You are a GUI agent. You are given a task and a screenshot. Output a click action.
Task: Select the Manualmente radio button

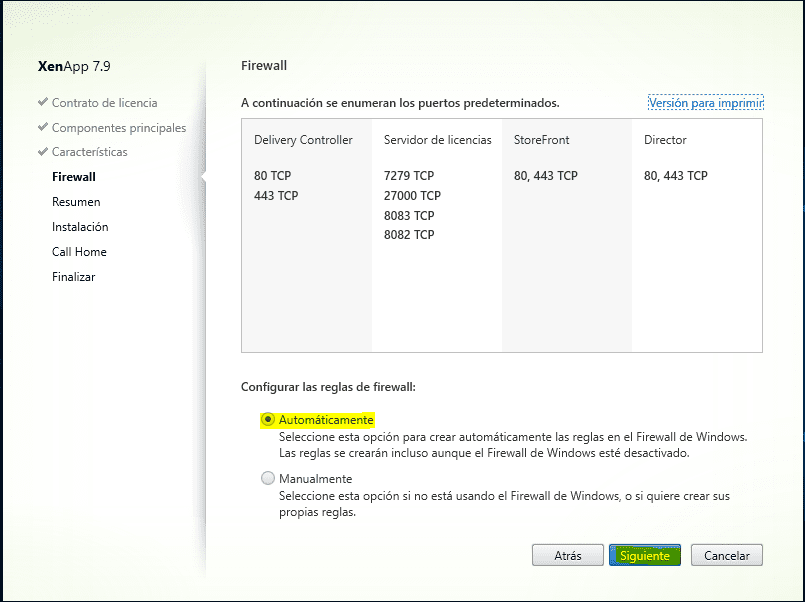click(268, 479)
